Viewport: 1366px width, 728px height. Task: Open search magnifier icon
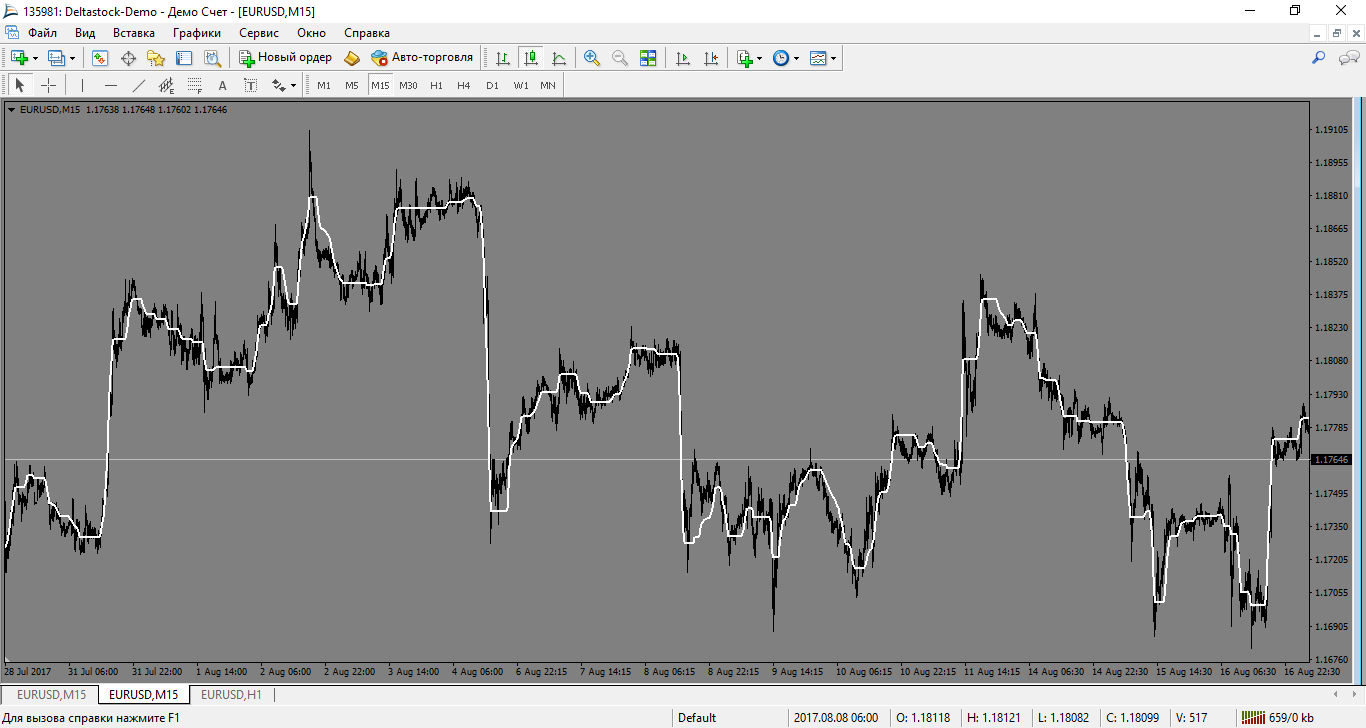coord(1318,59)
